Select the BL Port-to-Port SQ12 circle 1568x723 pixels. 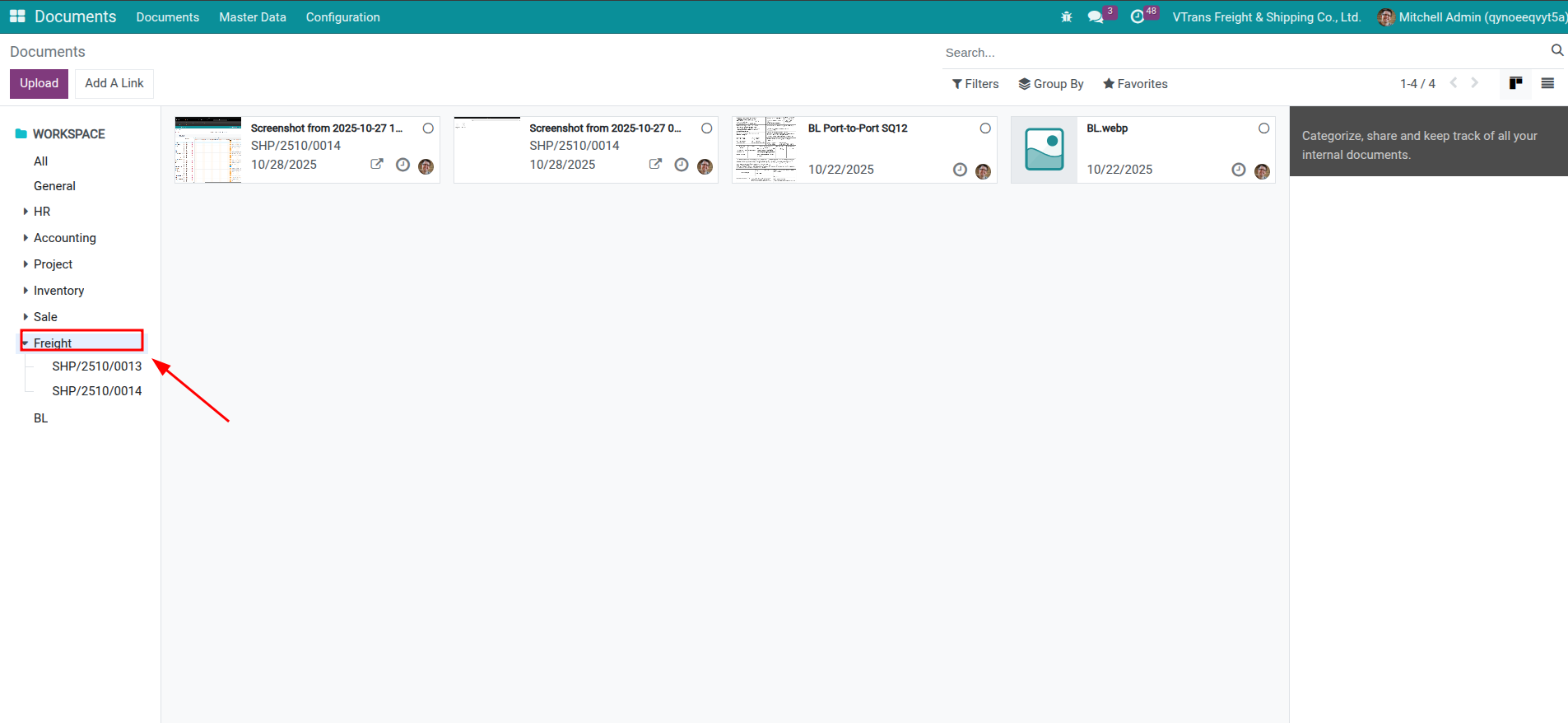(x=985, y=128)
